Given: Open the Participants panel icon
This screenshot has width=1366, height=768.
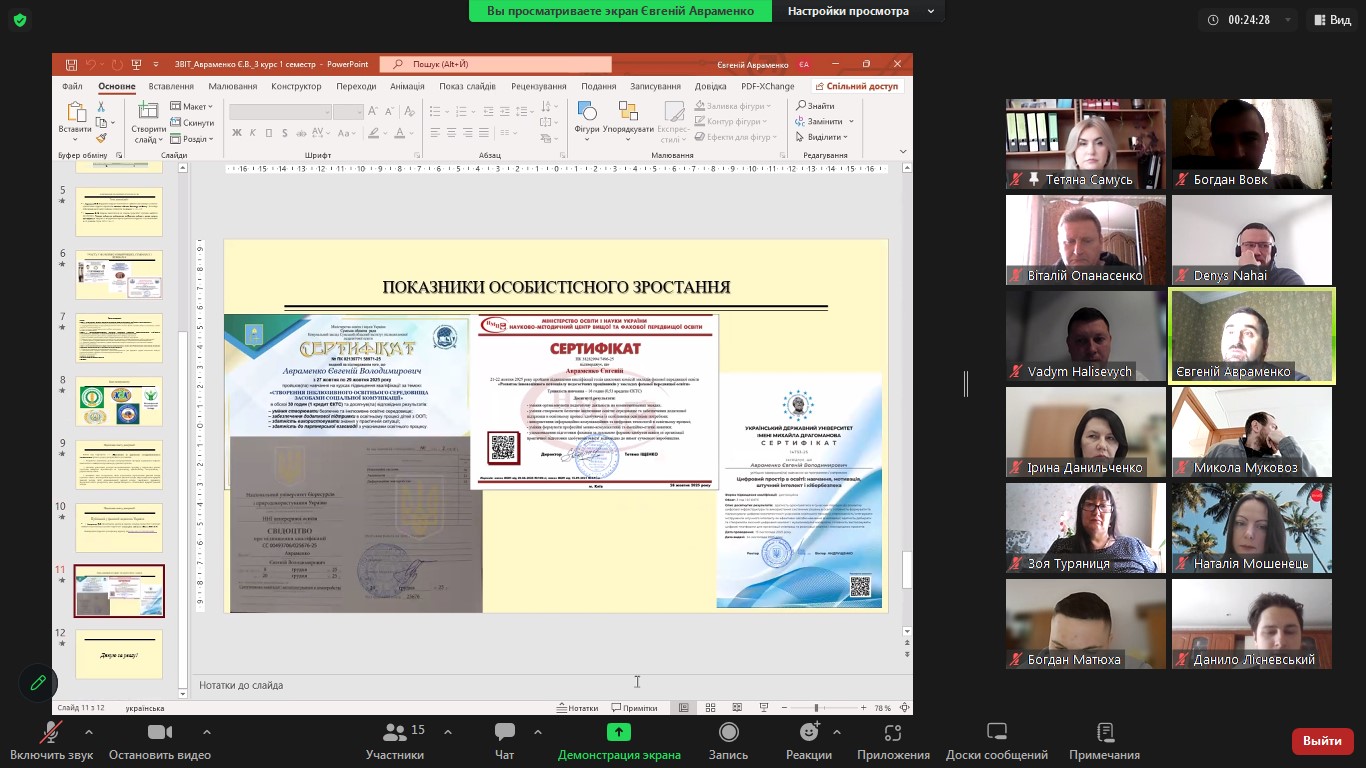Looking at the screenshot, I should click(x=394, y=733).
